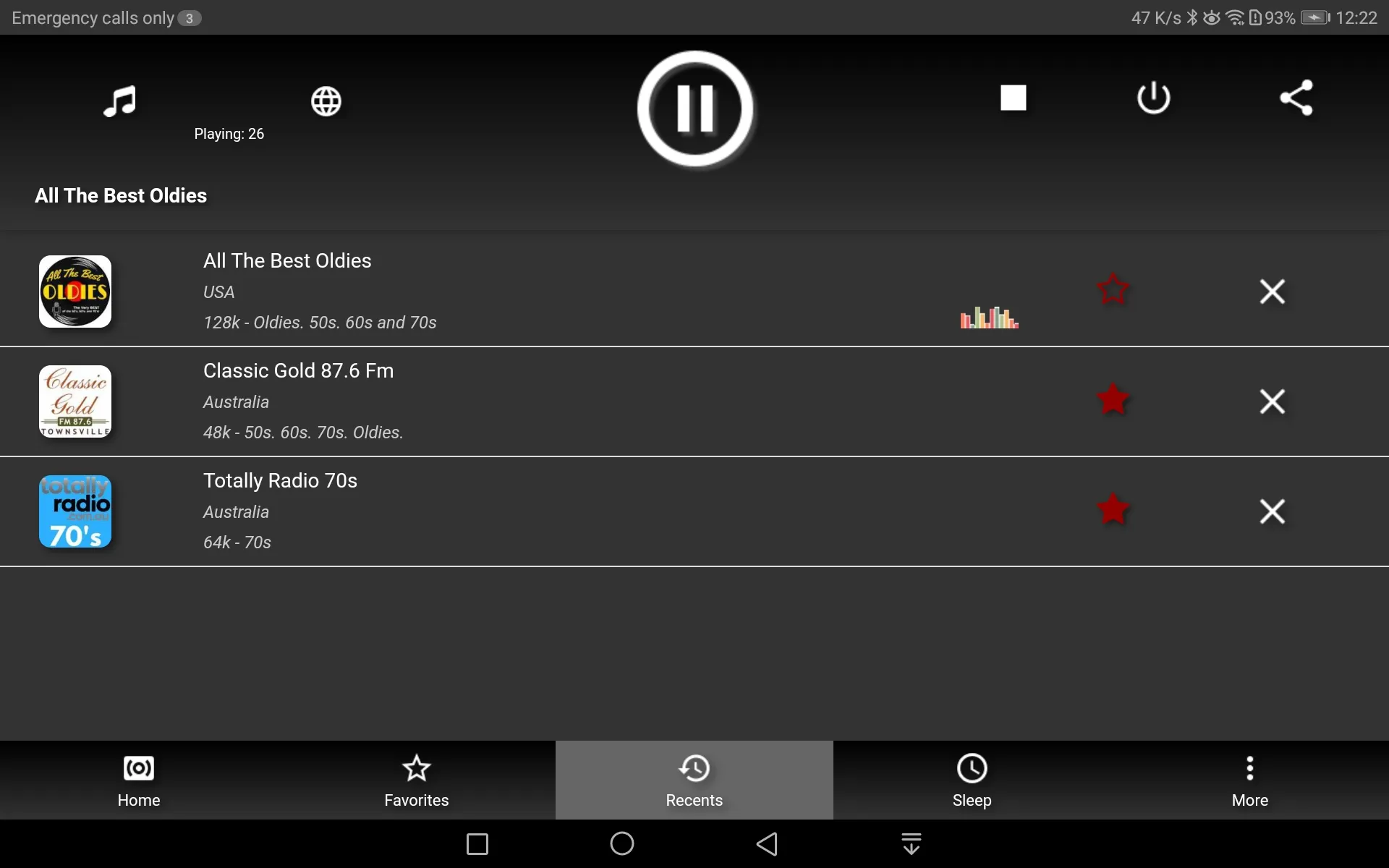1389x868 pixels.
Task: Open the Favorites tab
Action: (417, 780)
